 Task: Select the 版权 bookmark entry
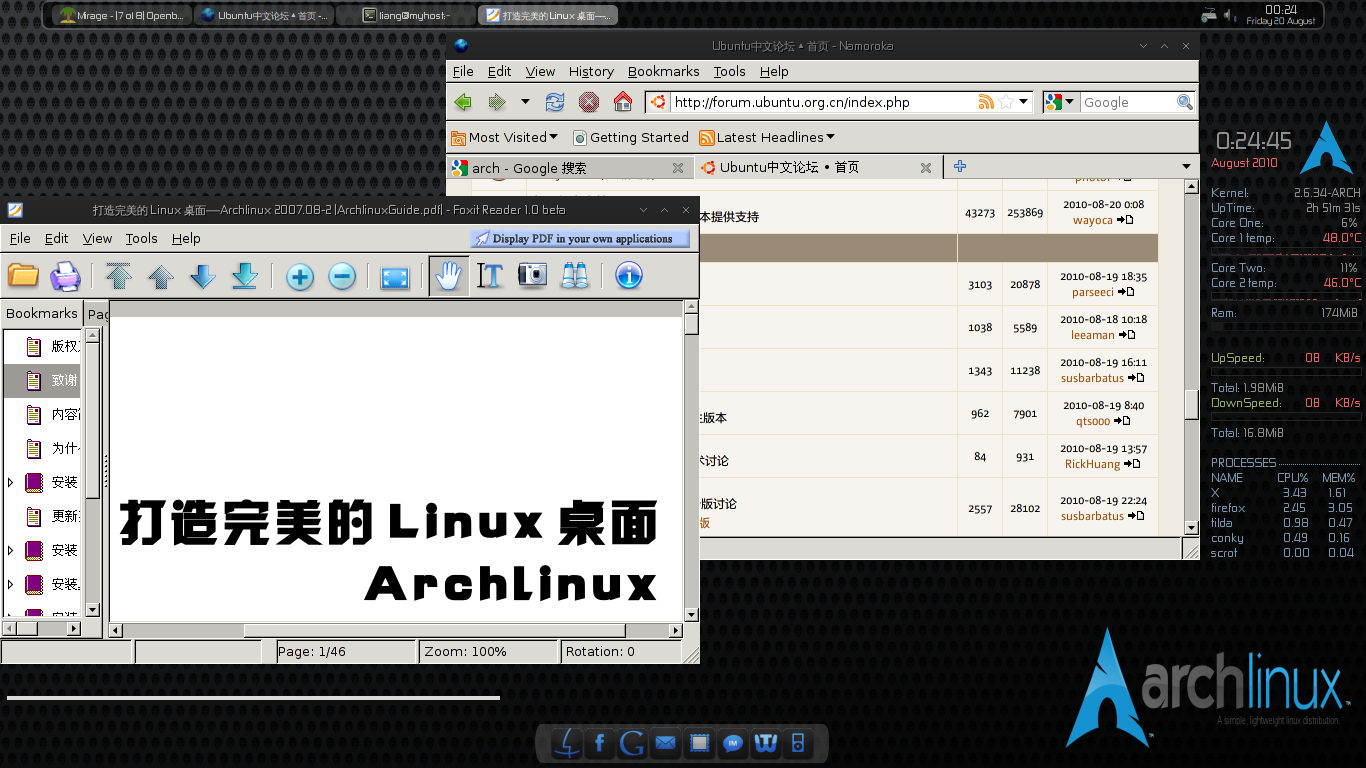pyautogui.click(x=43, y=346)
